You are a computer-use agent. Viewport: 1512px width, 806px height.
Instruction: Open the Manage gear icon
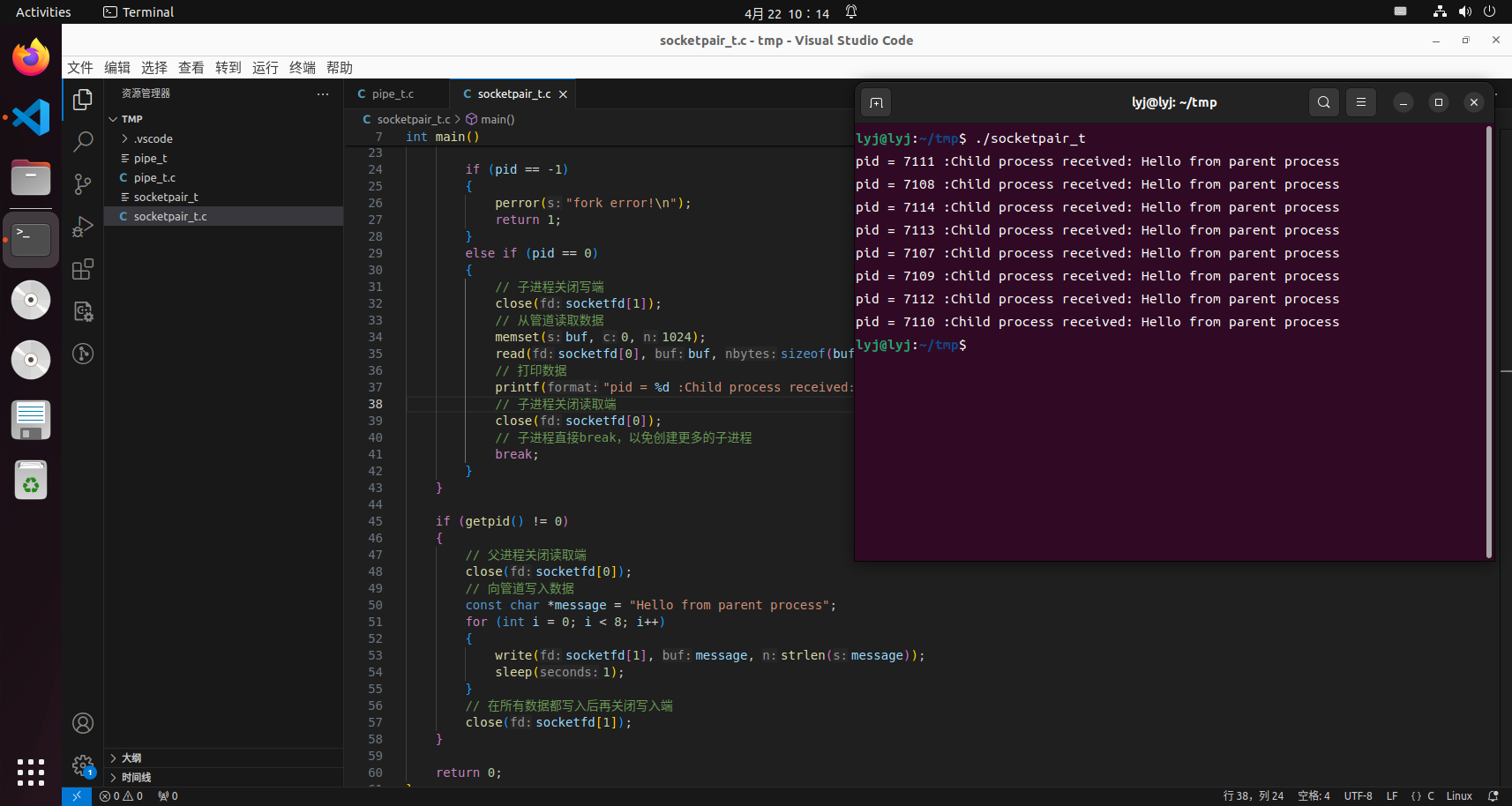(x=83, y=765)
